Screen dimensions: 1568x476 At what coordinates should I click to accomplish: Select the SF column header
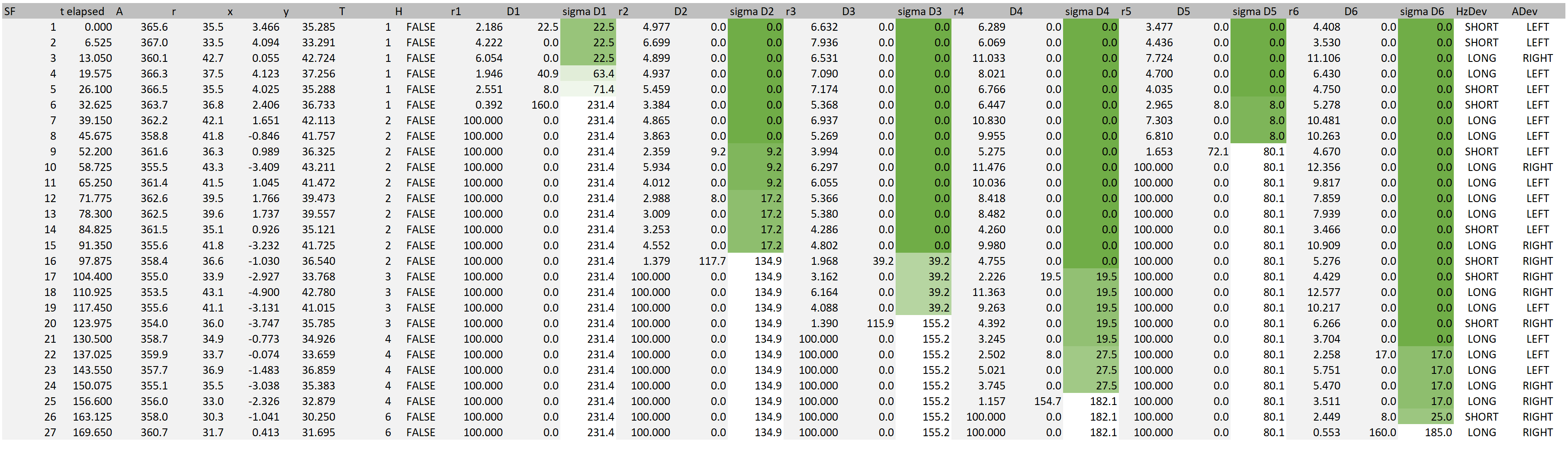pyautogui.click(x=10, y=12)
